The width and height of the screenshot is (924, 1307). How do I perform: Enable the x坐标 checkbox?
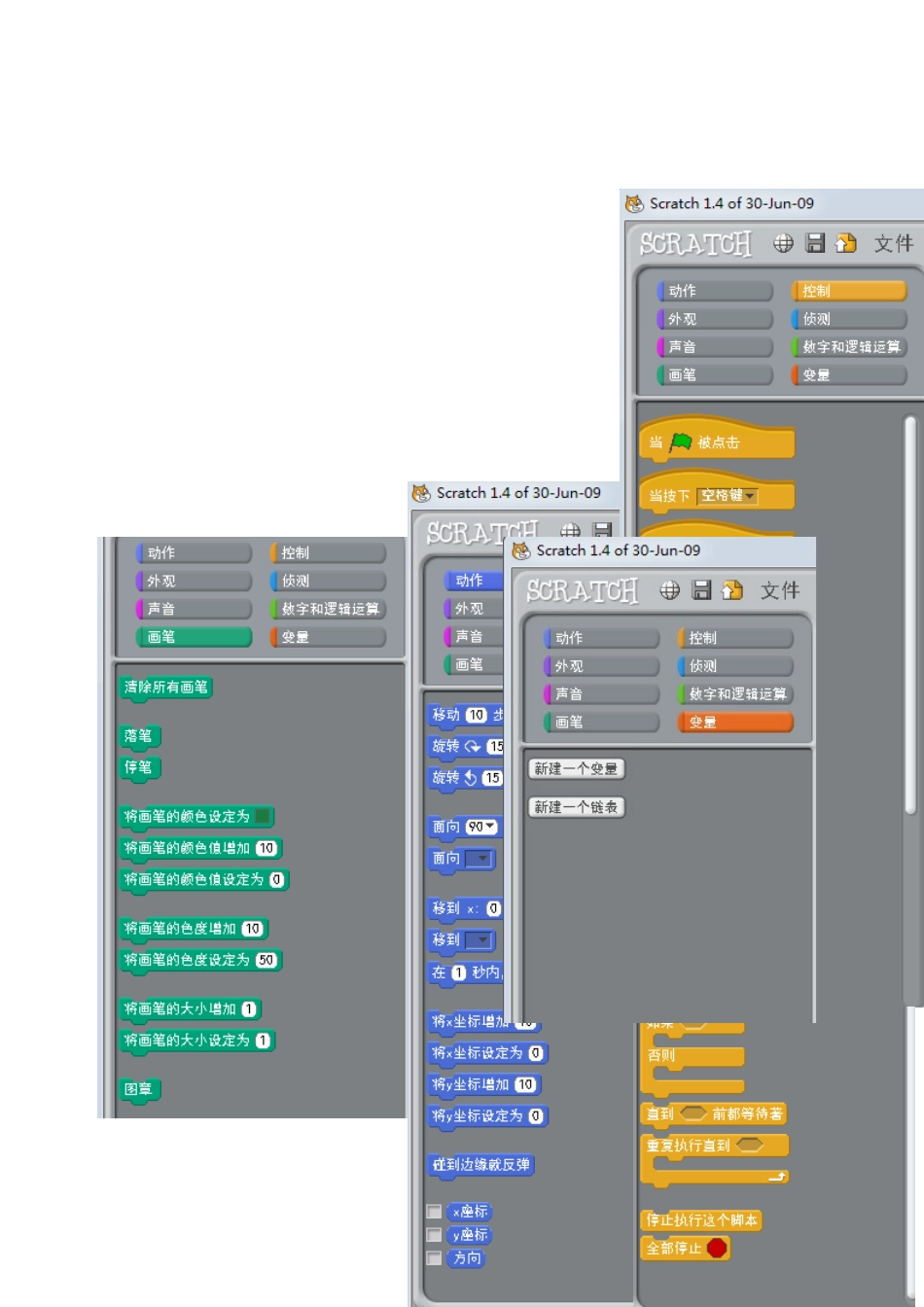[435, 1212]
